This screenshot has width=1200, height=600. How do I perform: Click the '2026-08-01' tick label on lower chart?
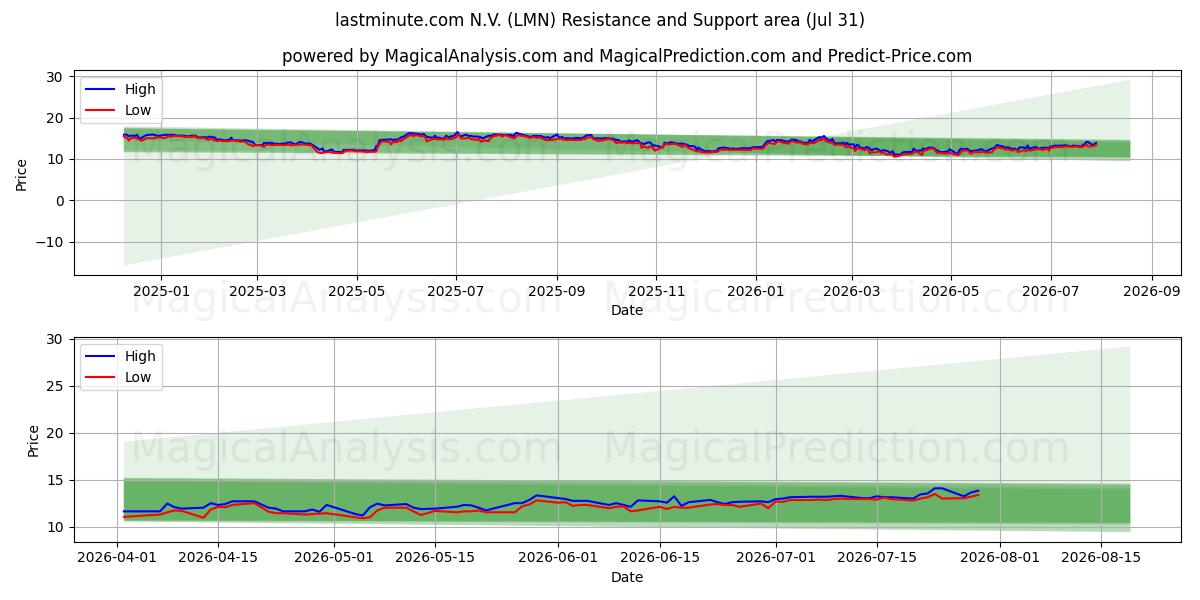[x=1000, y=558]
